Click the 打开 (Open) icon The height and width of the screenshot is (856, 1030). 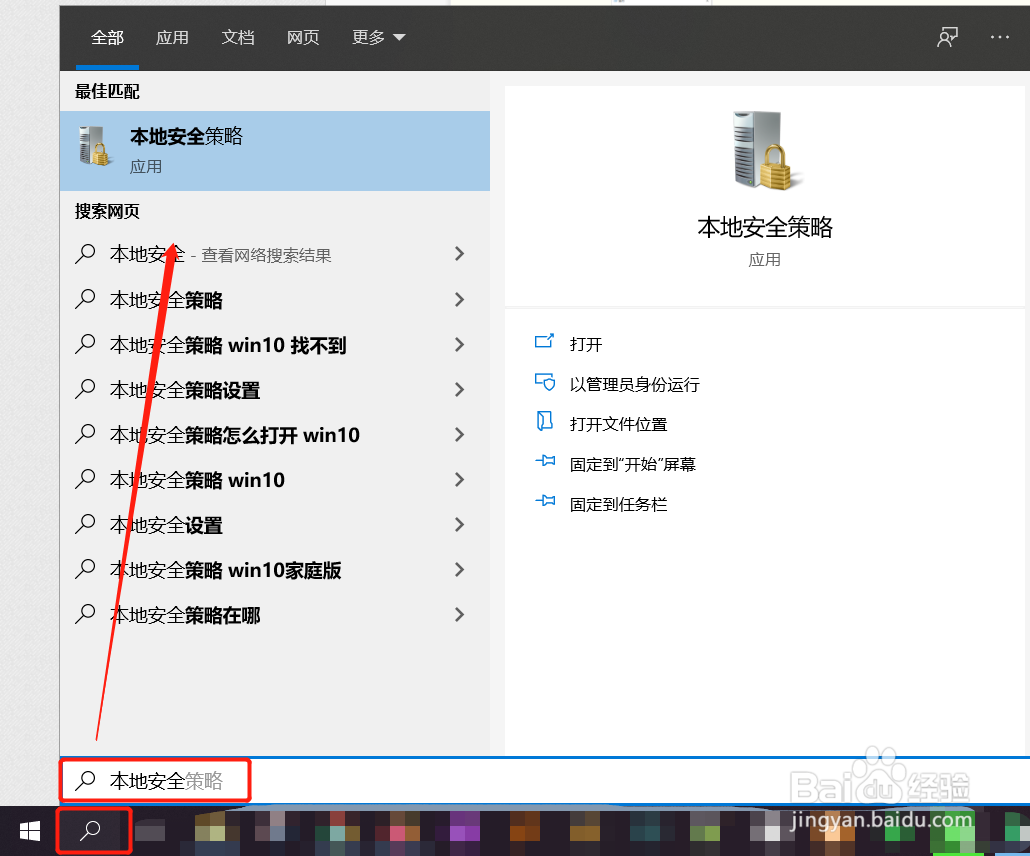[545, 343]
